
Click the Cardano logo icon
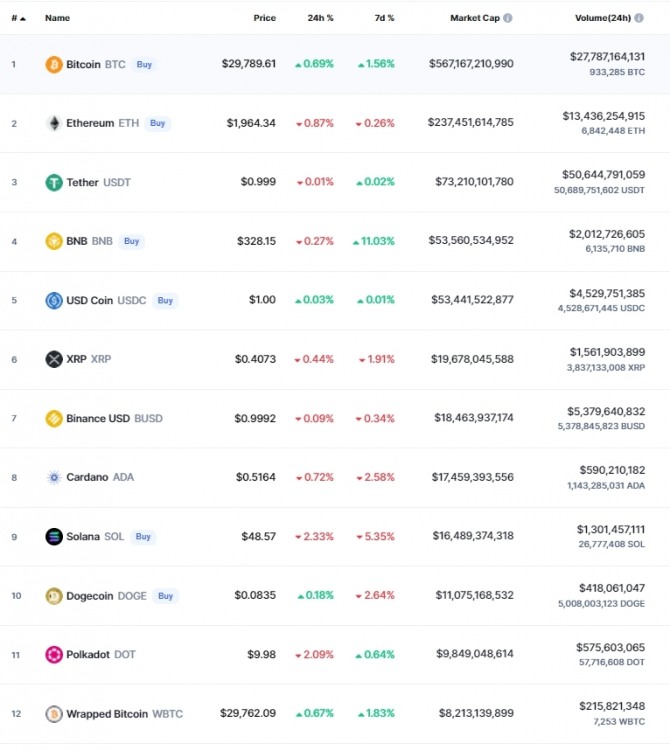[54, 477]
